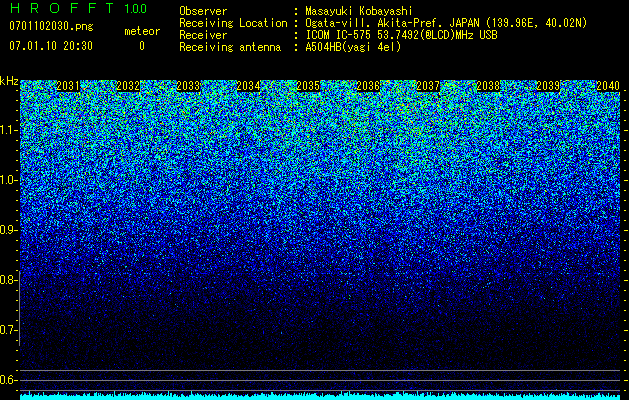Click the cyan signal level strip
Image resolution: width=629 pixels, height=400 pixels.
pyautogui.click(x=320, y=396)
